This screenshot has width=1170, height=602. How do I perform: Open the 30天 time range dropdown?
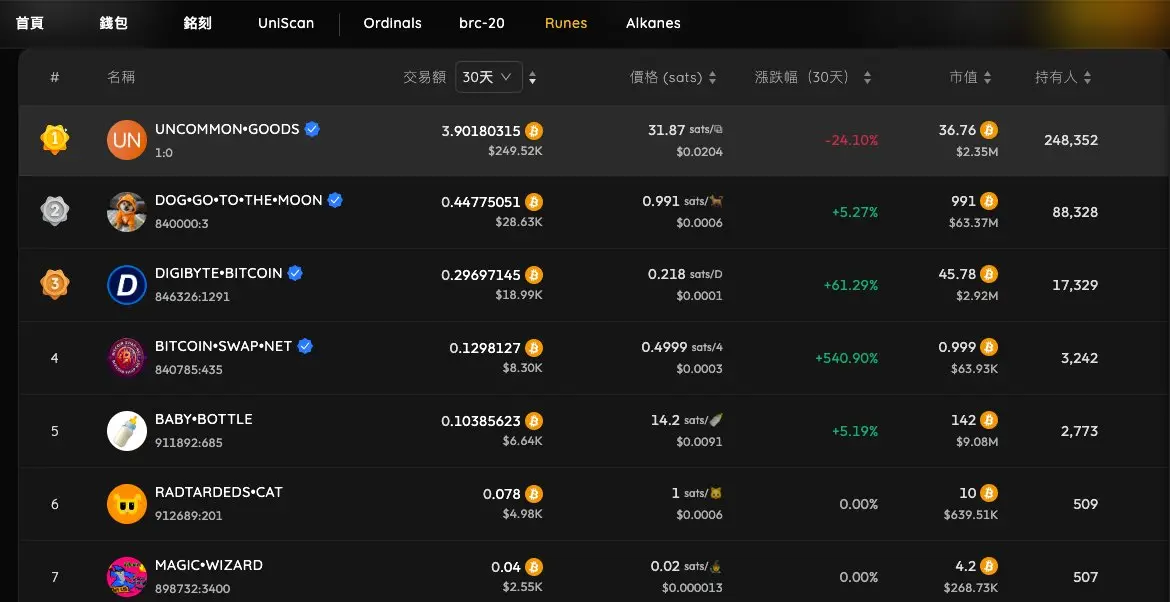[489, 77]
